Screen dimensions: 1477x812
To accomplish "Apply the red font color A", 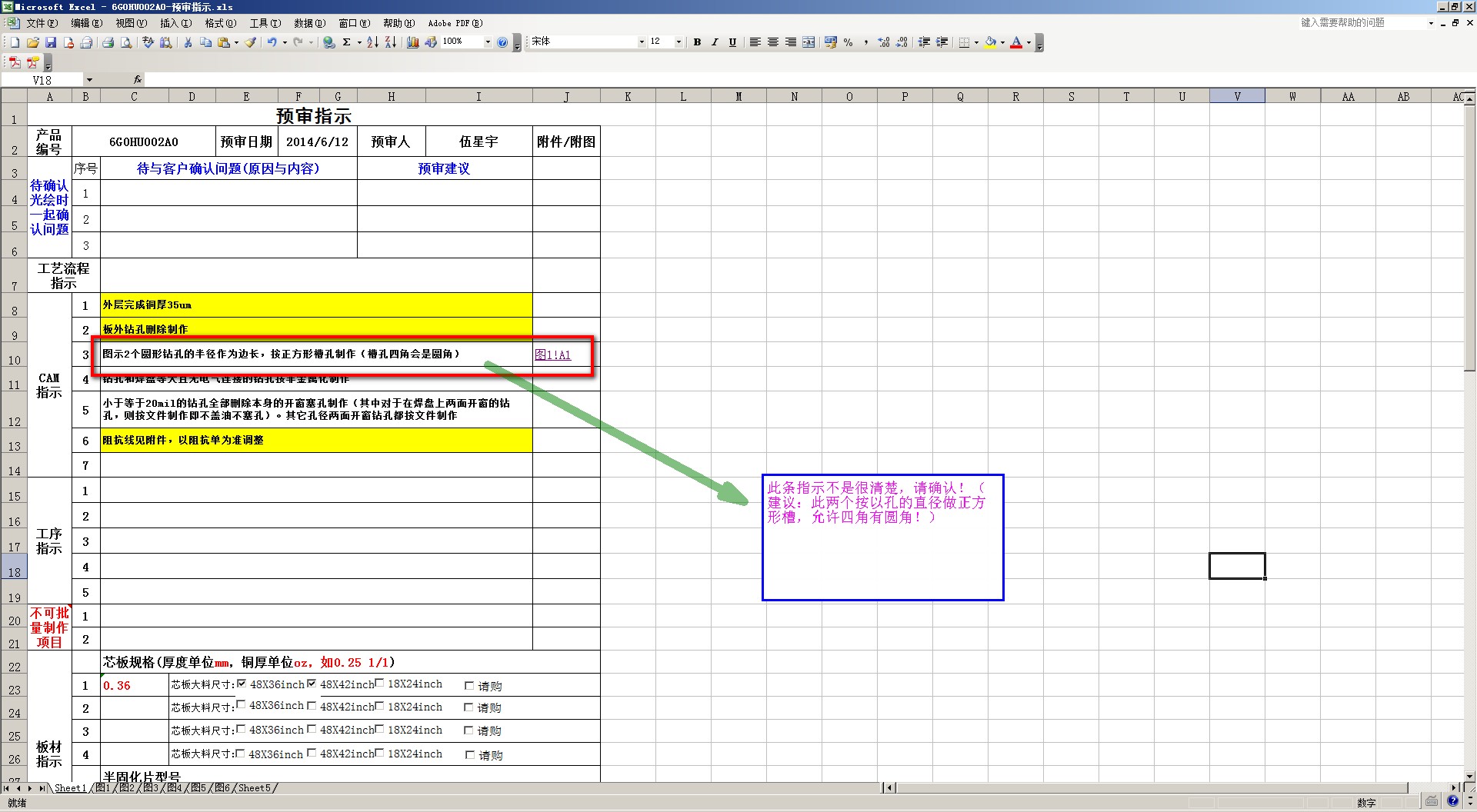I will point(1016,42).
